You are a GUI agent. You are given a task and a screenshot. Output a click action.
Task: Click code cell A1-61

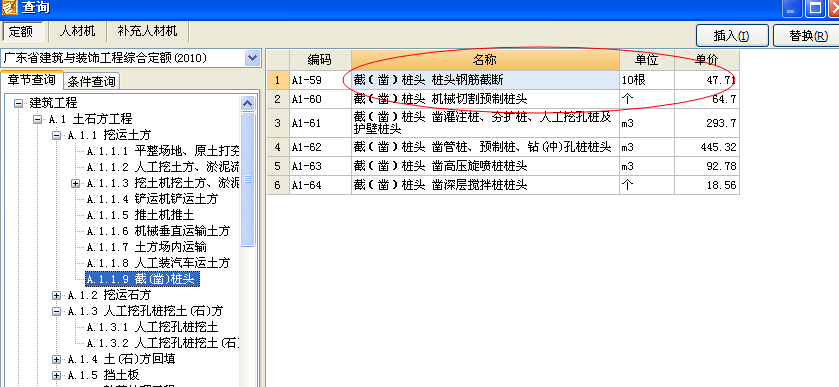click(320, 123)
